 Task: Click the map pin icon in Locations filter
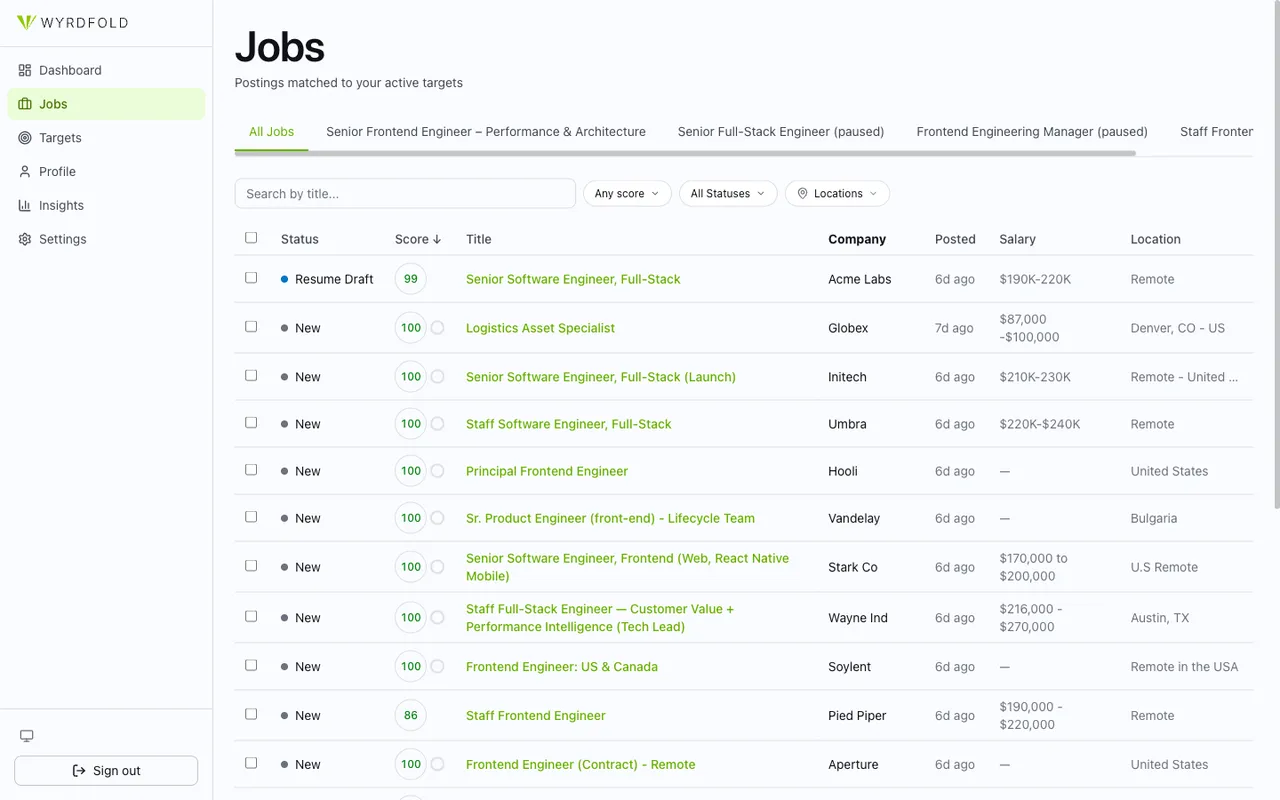(x=802, y=194)
